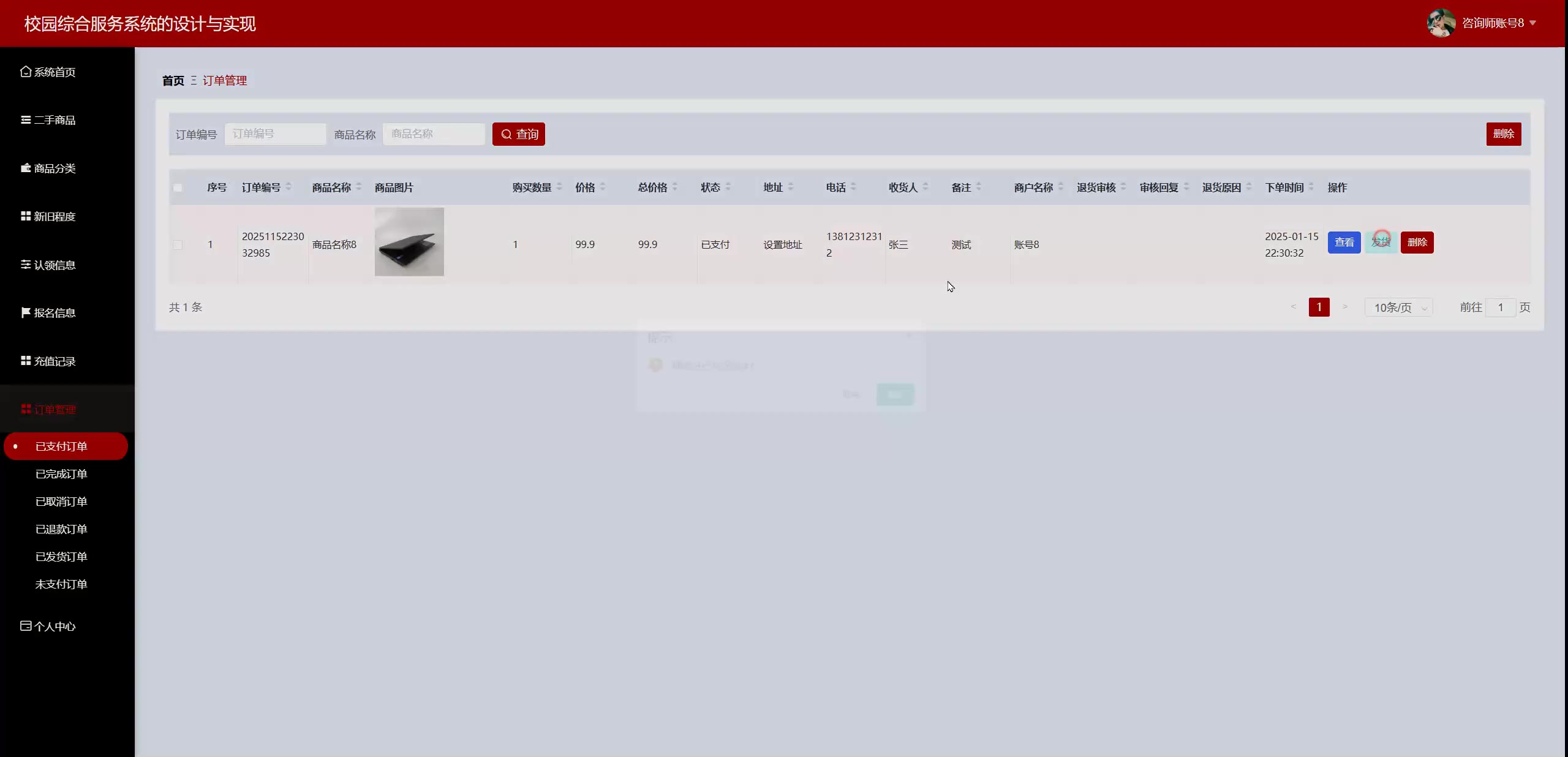Open 报名信息 flag icon

point(26,312)
